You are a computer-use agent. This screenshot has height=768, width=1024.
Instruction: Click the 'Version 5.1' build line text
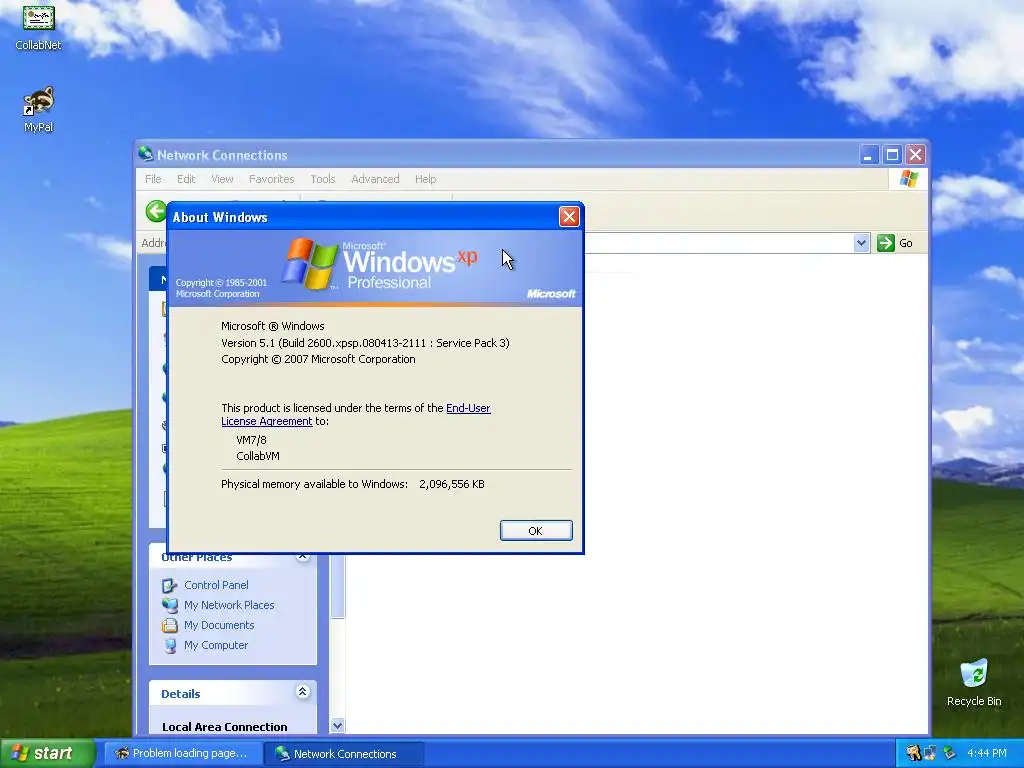(365, 343)
